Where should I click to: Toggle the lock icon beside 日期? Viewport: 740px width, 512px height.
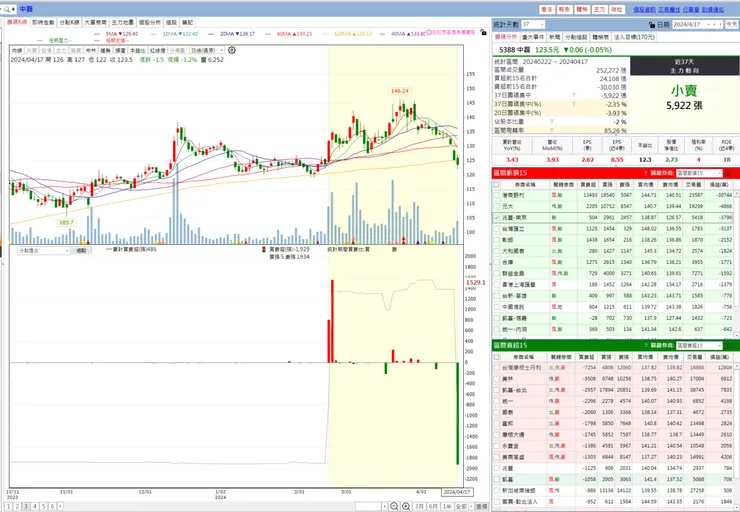652,25
